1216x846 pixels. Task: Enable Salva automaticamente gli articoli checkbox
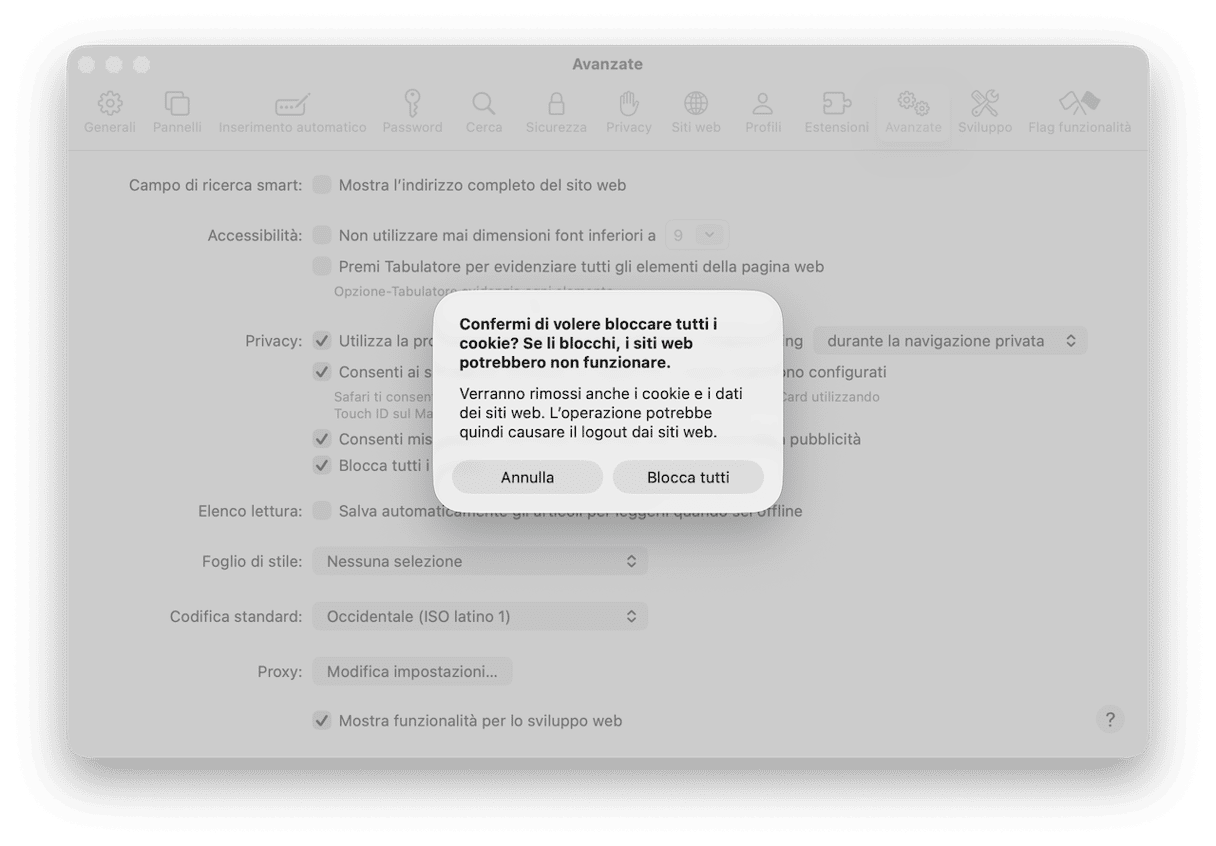[322, 511]
